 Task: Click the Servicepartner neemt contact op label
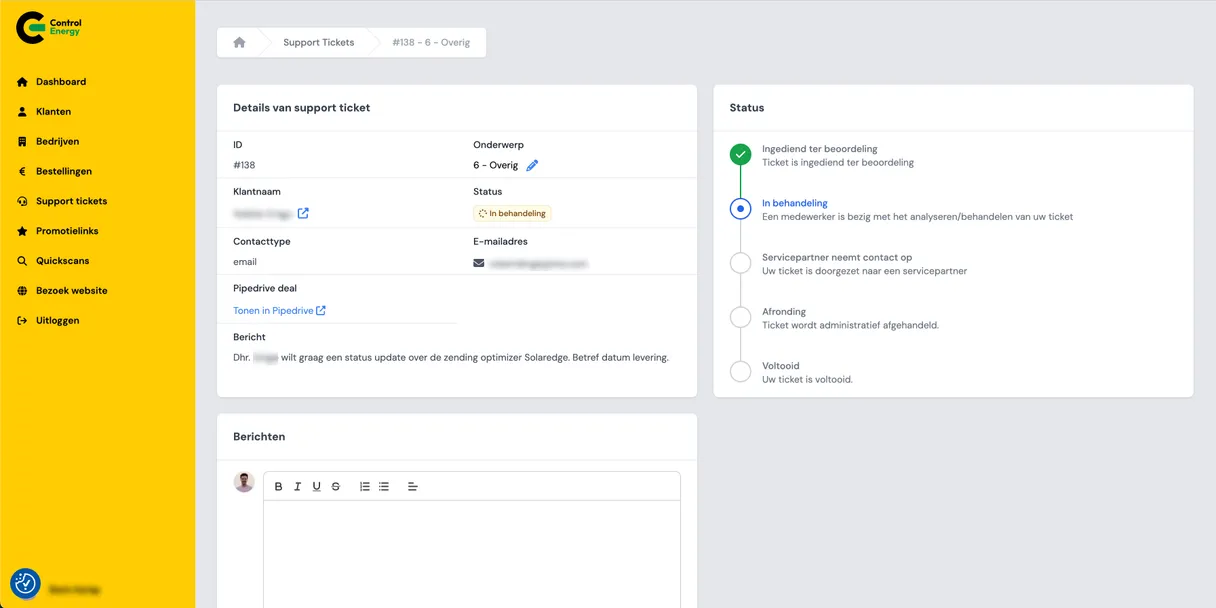[837, 257]
